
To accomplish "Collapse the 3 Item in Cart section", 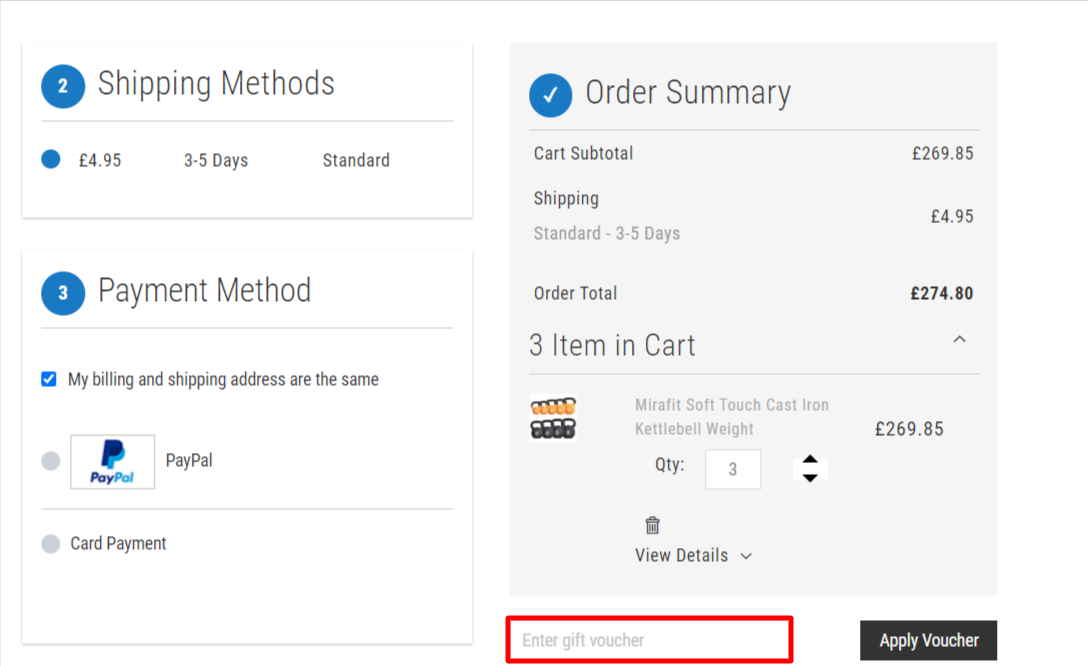I will coord(959,339).
